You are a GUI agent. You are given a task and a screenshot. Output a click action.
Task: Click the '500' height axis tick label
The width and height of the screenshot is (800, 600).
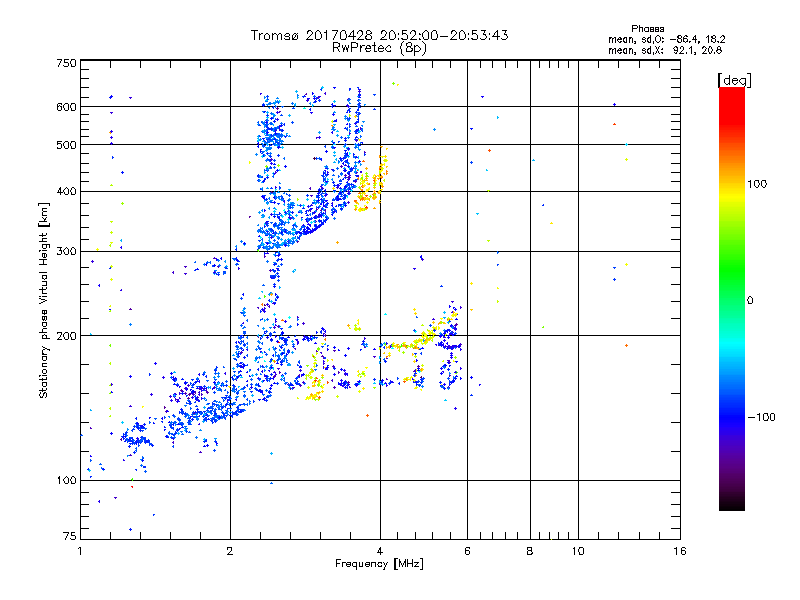click(x=66, y=145)
